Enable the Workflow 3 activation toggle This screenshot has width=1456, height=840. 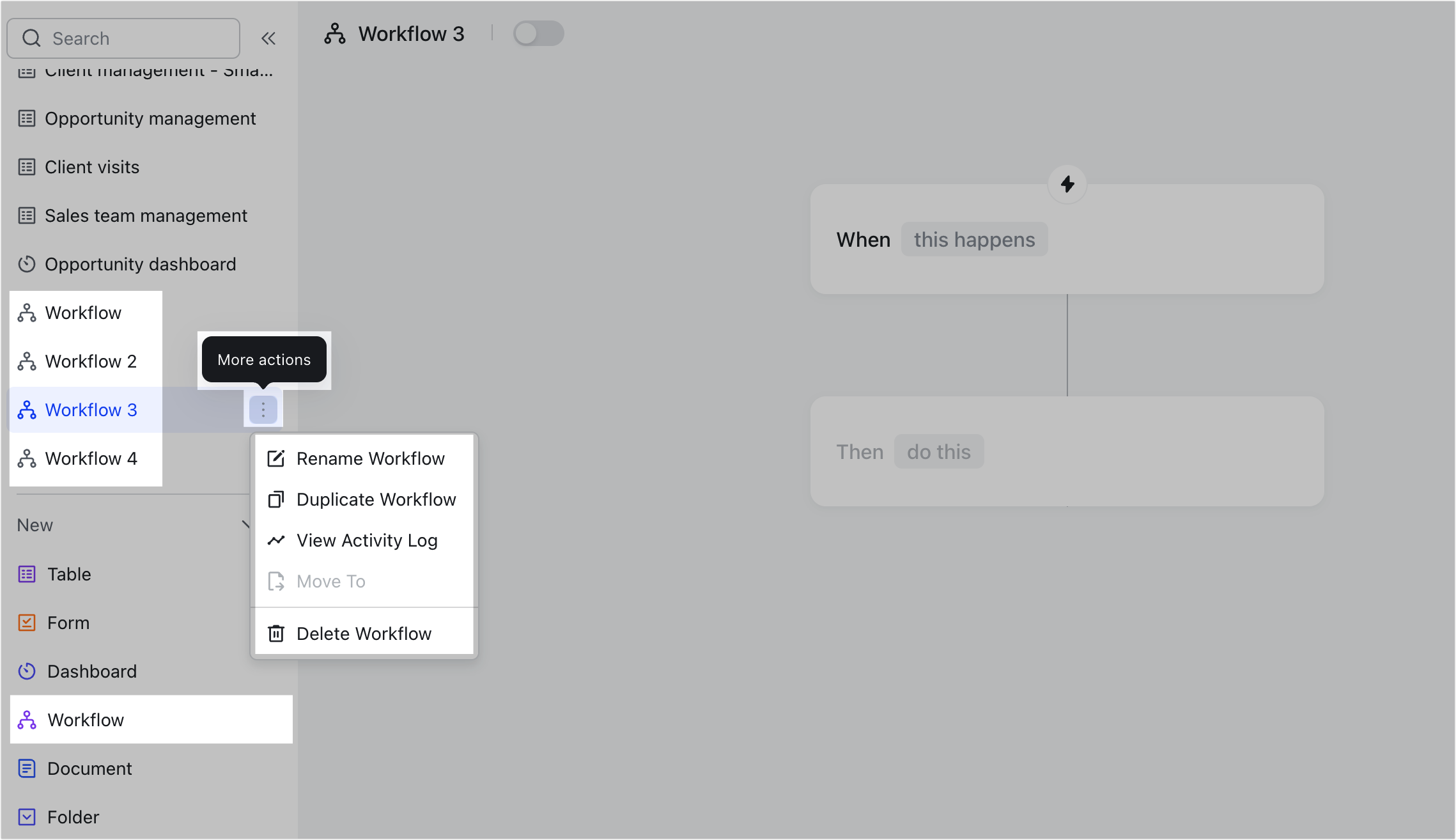point(538,33)
